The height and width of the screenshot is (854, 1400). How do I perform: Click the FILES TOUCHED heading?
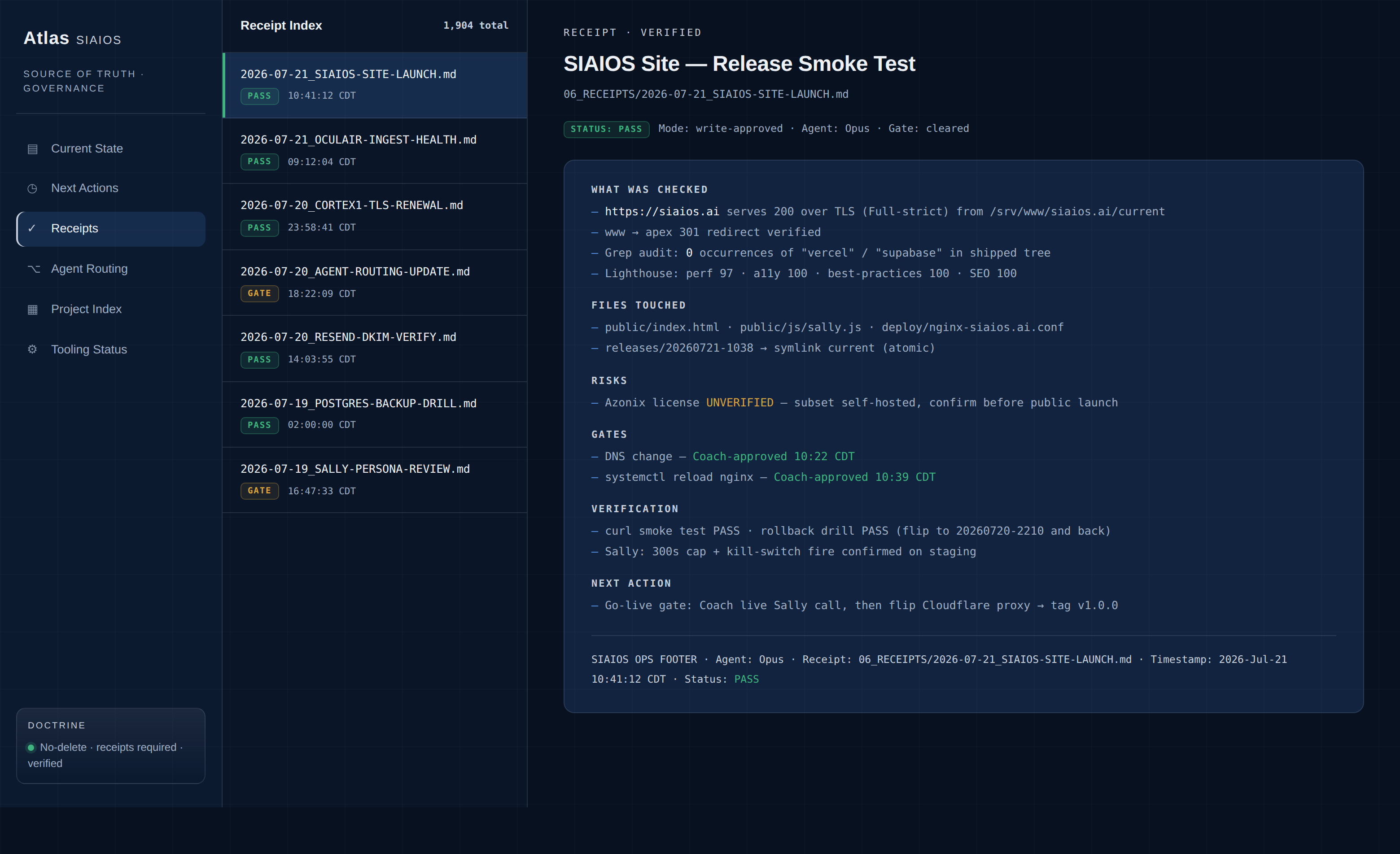(639, 305)
